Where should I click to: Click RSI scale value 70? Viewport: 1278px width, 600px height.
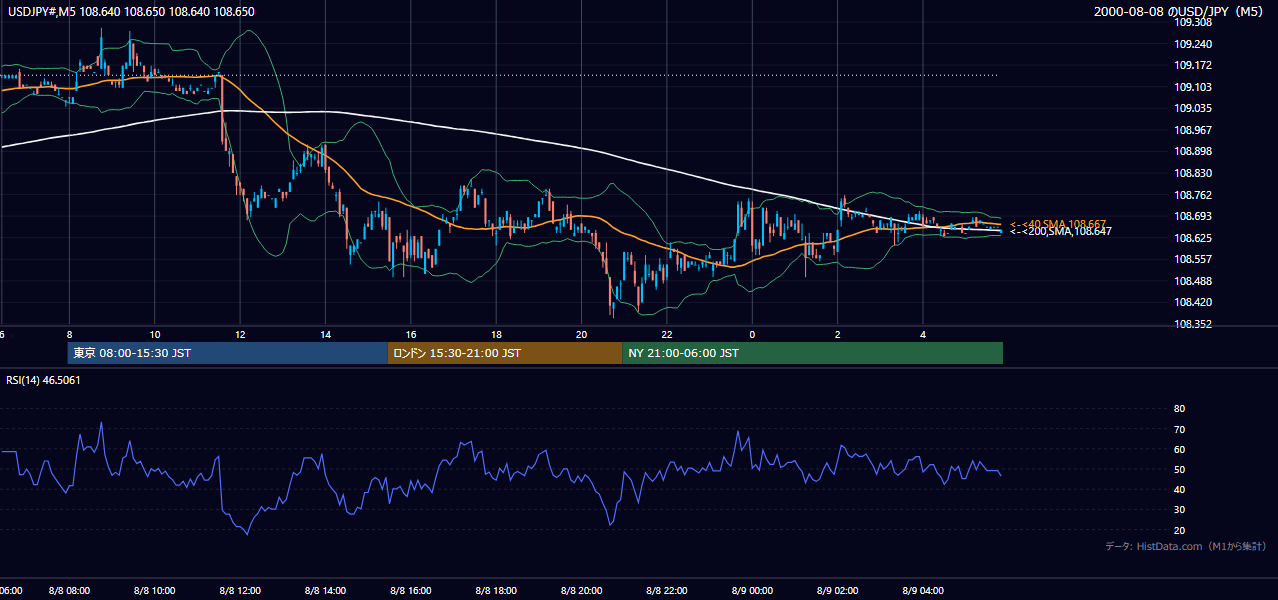tap(1179, 429)
